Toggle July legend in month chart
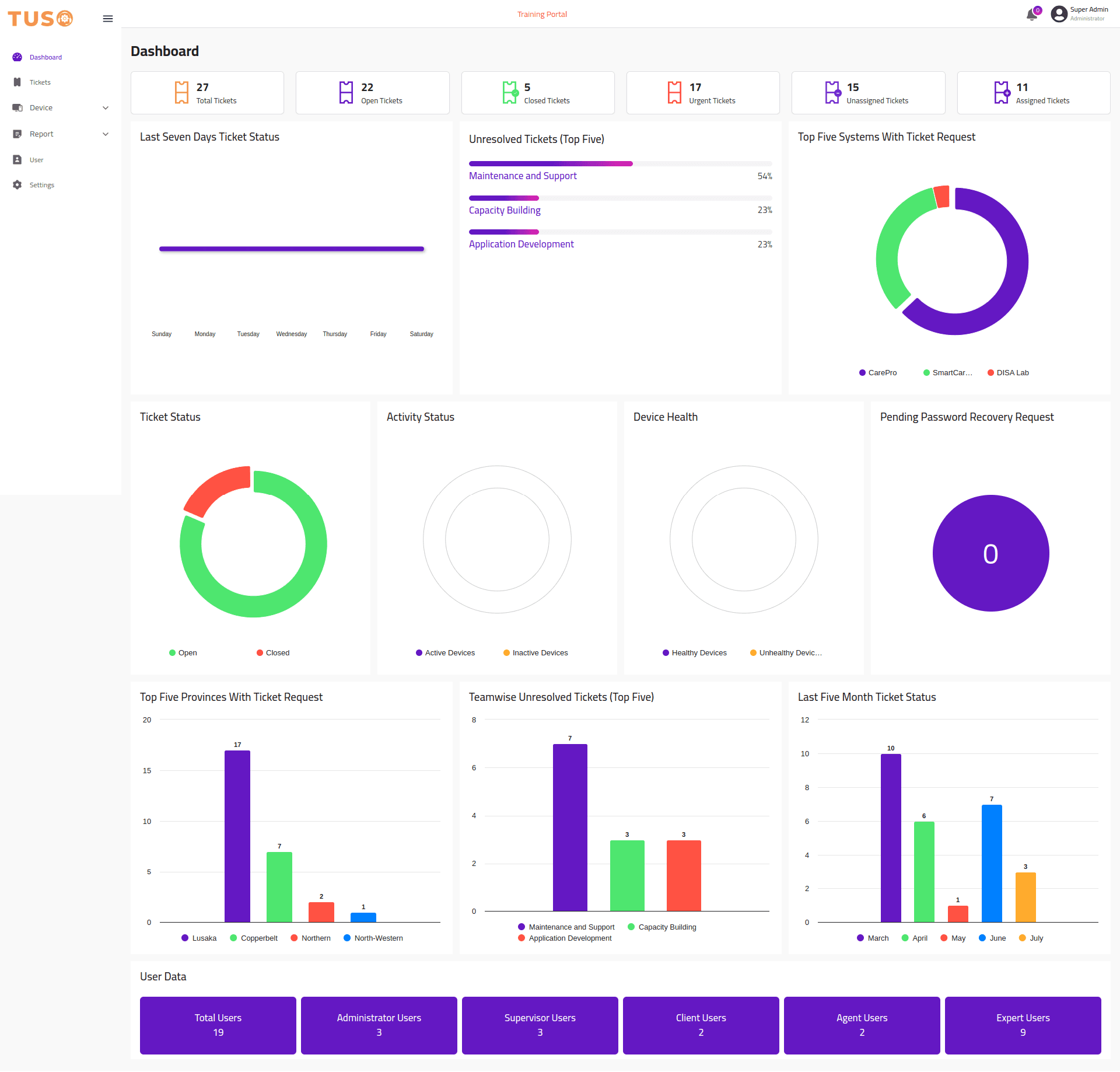 [1031, 938]
